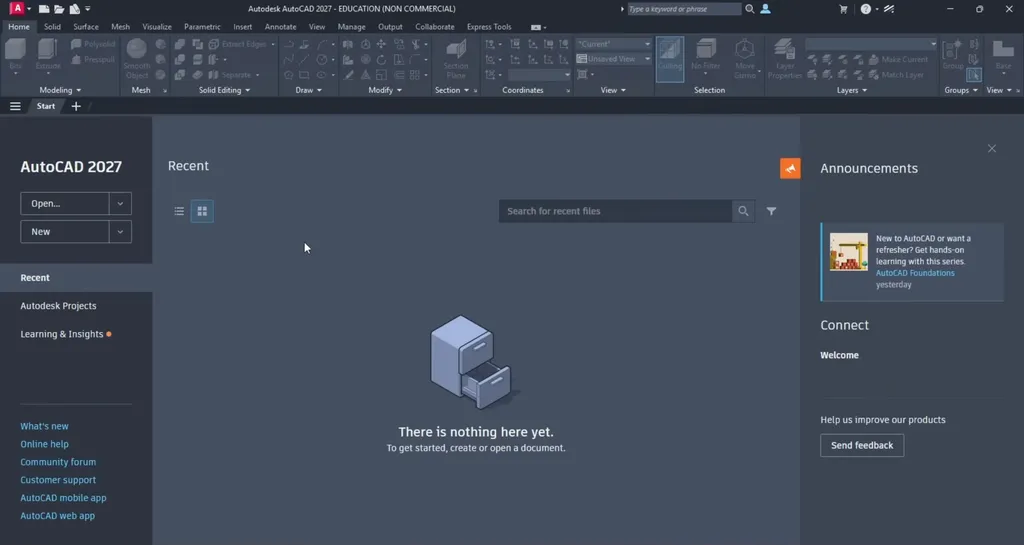
Task: Select the Start document tab
Action: pyautogui.click(x=46, y=106)
